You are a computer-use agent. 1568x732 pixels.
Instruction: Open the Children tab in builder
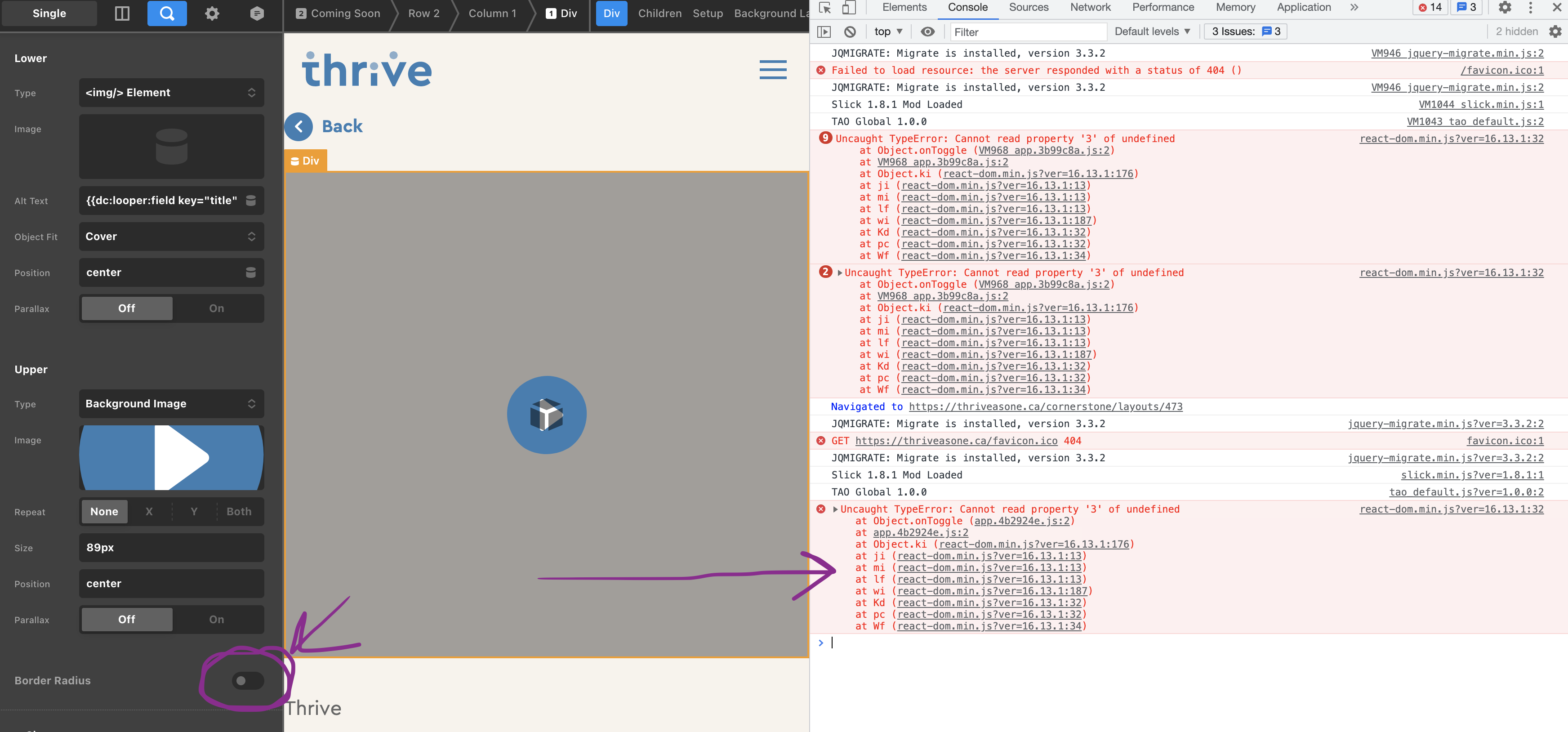tap(659, 13)
